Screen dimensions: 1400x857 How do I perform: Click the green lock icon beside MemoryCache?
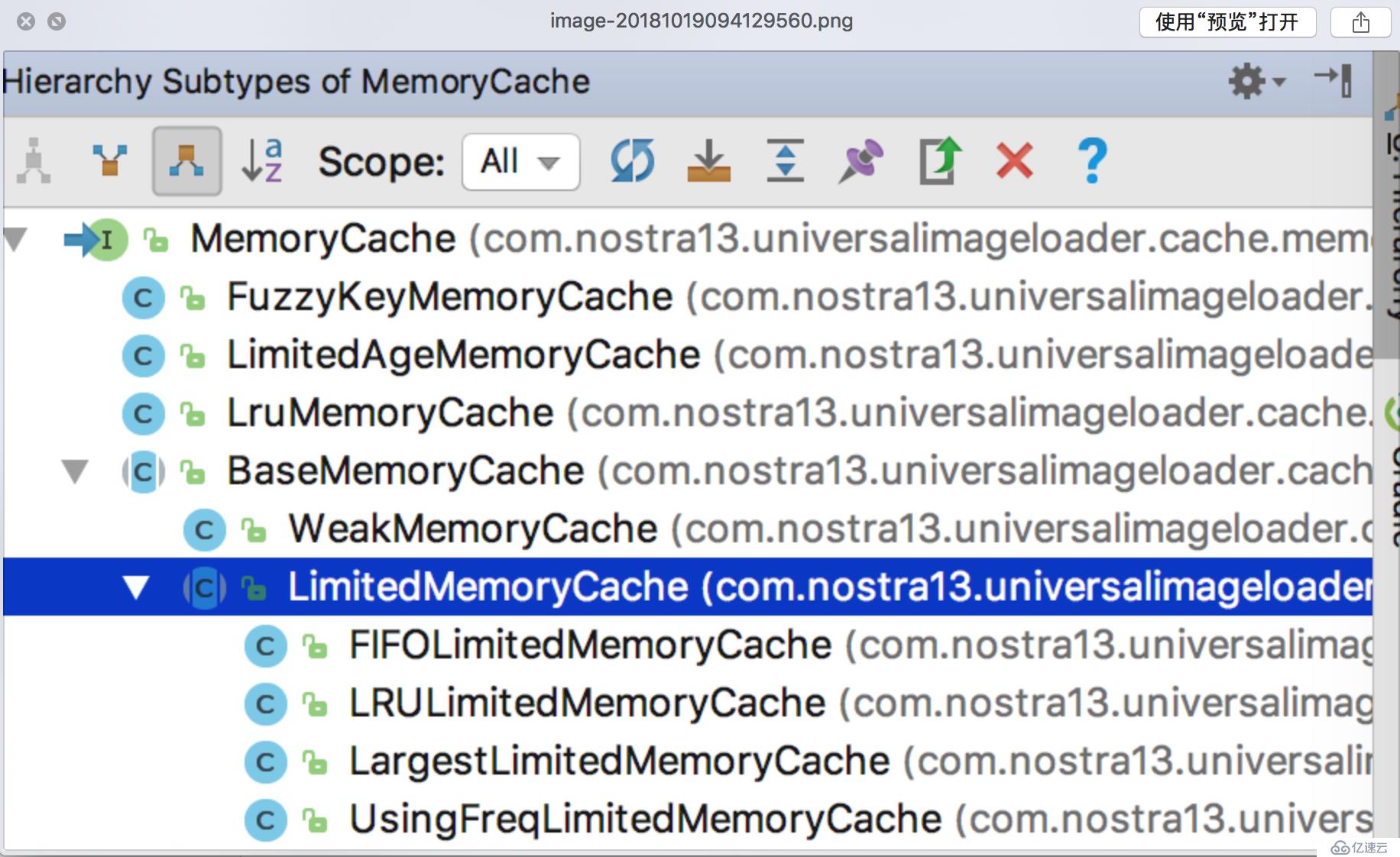(x=156, y=240)
